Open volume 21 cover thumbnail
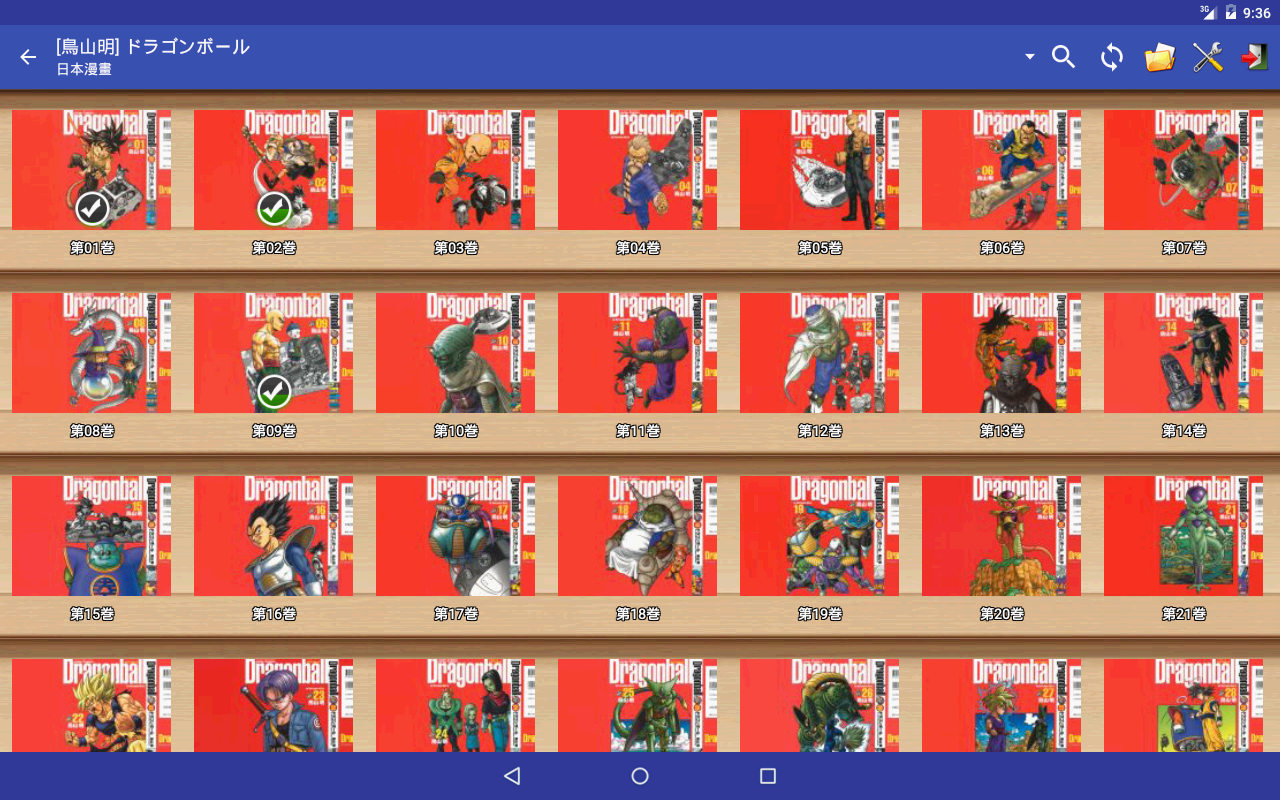1280x800 pixels. [x=1184, y=536]
